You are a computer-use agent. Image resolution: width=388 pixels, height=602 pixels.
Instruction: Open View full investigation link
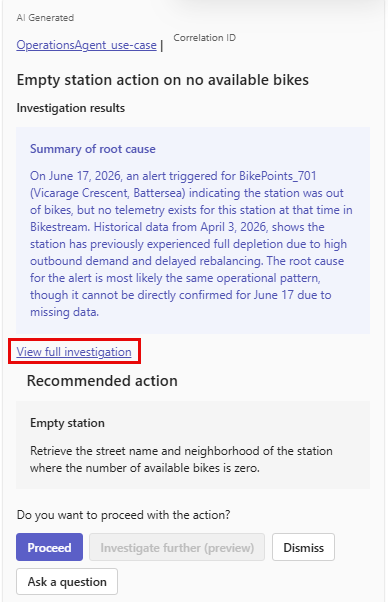pyautogui.click(x=74, y=352)
